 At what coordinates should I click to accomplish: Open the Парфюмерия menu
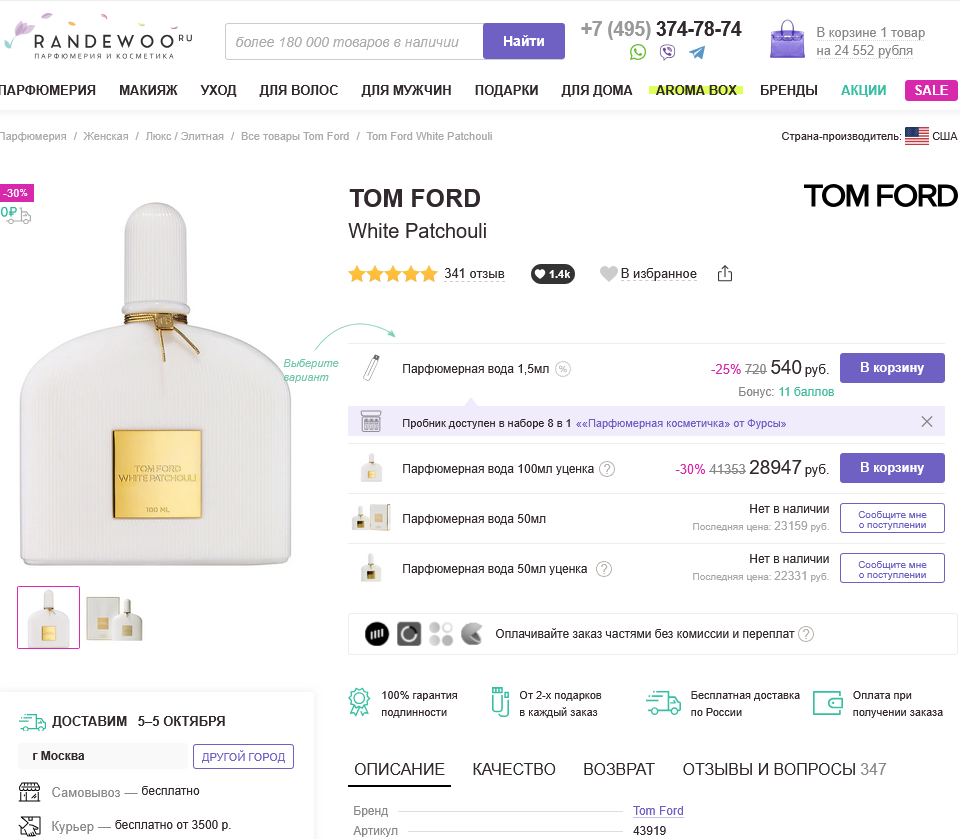[48, 90]
